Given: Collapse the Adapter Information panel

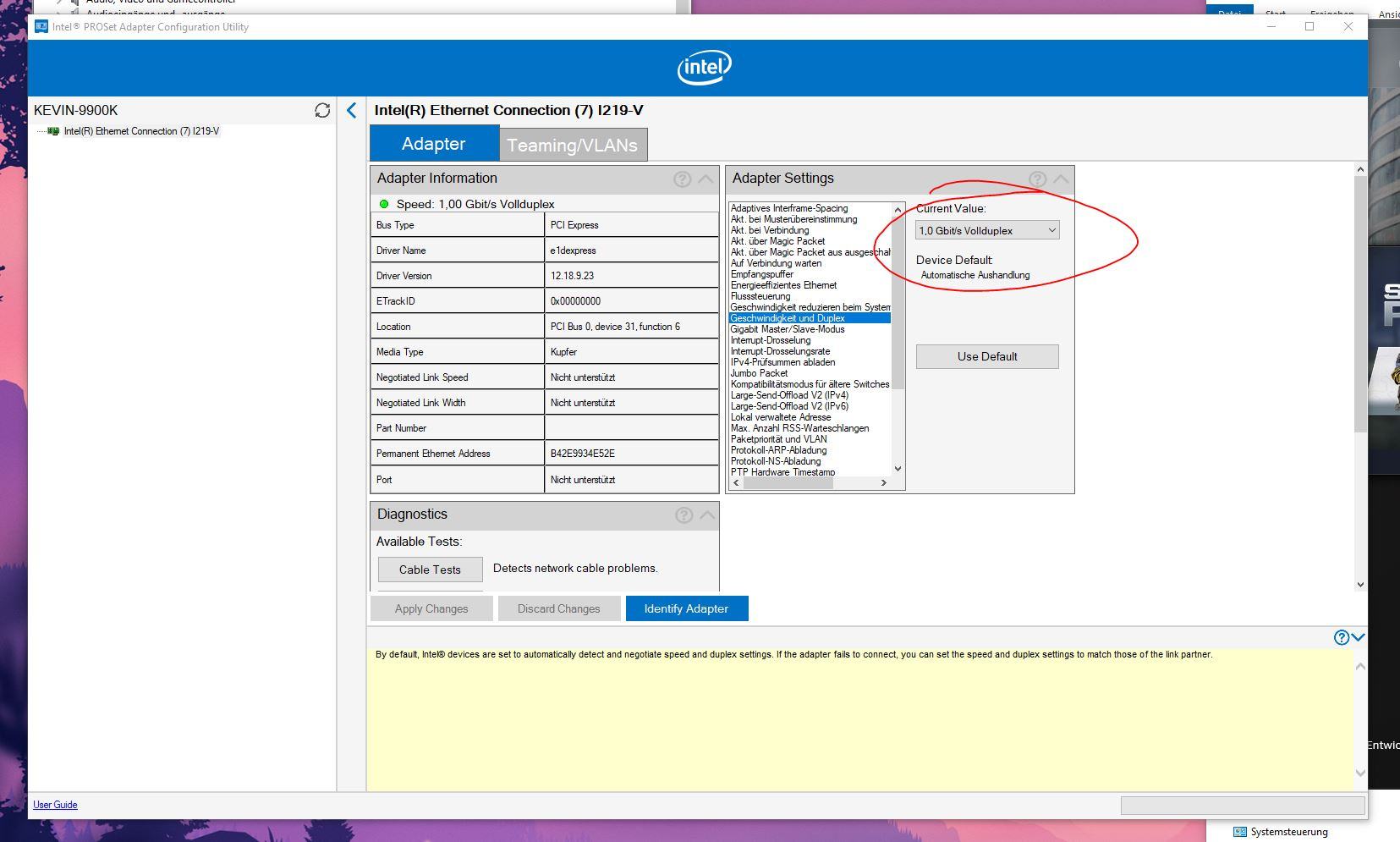Looking at the screenshot, I should pos(705,179).
